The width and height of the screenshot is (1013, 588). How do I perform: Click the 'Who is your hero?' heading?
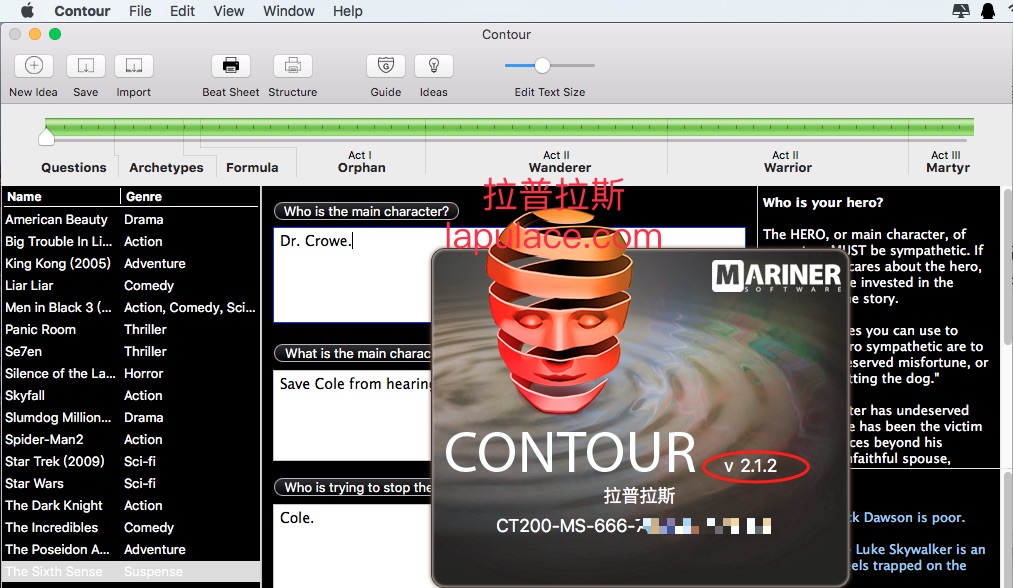[822, 202]
